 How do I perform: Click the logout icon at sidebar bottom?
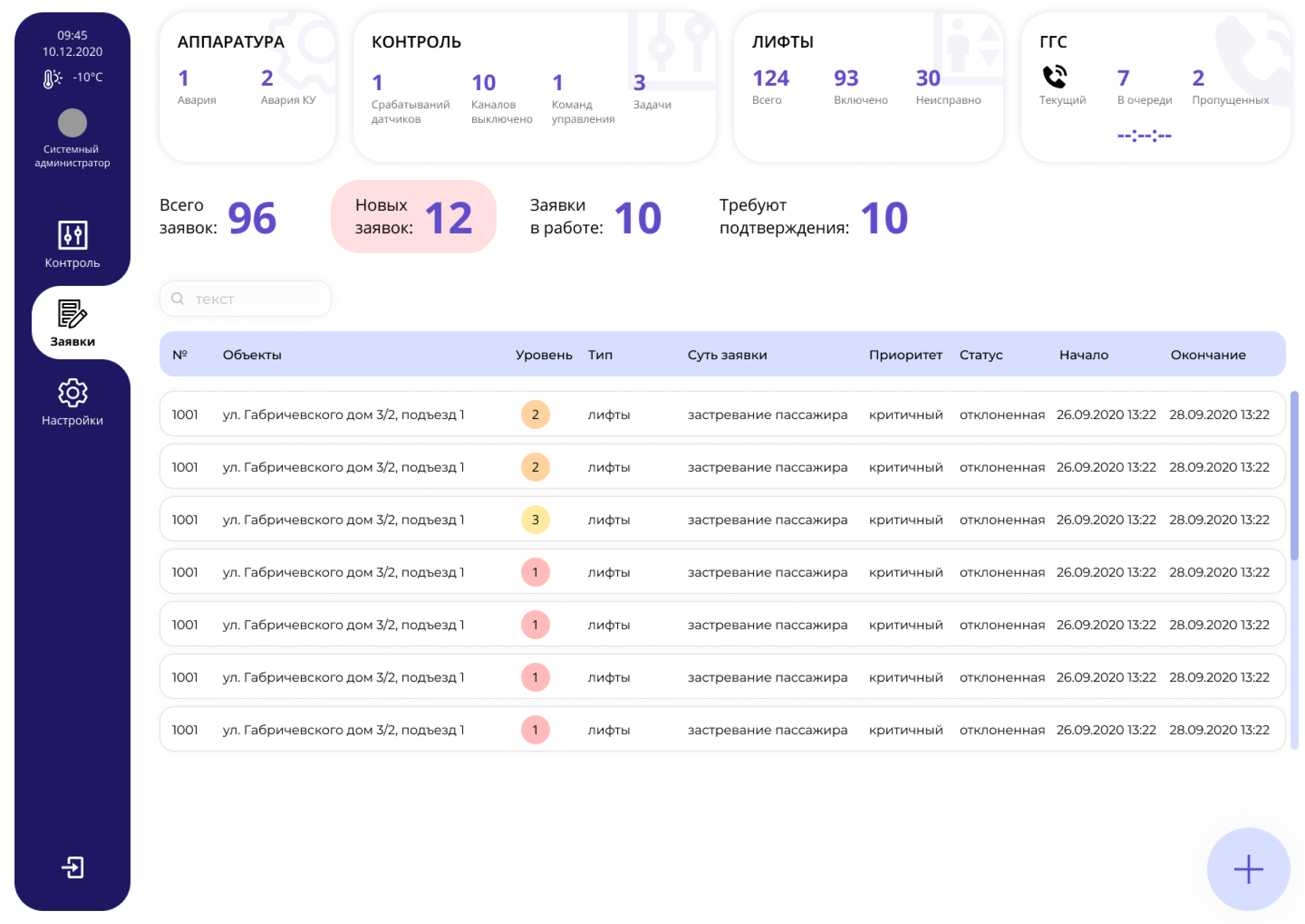pos(72,866)
